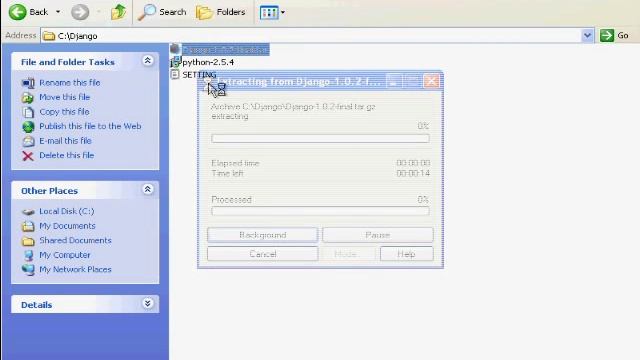Select the python-2.5.4 file name
The image size is (640, 360).
[208, 62]
